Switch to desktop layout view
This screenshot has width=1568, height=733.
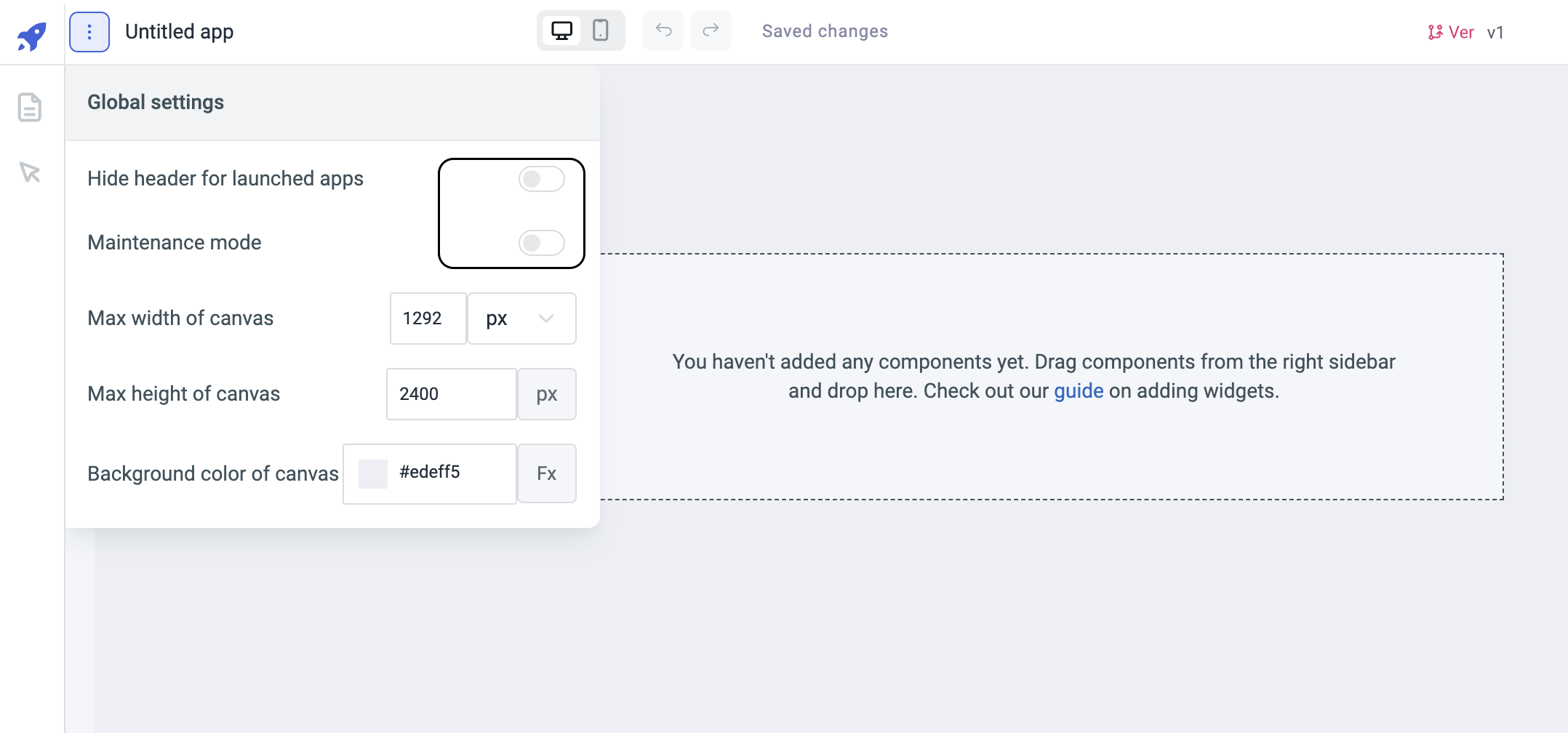[x=561, y=31]
